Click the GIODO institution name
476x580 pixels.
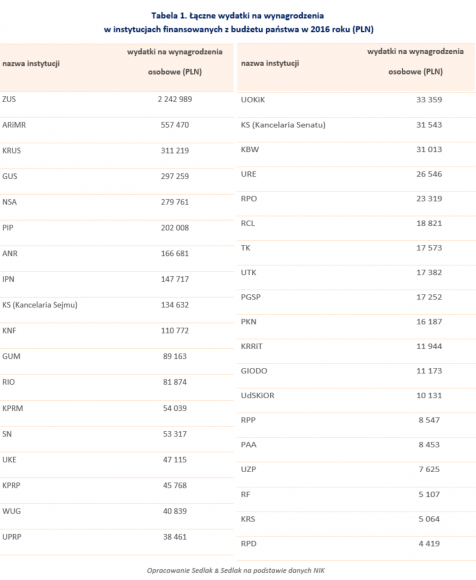(254, 371)
